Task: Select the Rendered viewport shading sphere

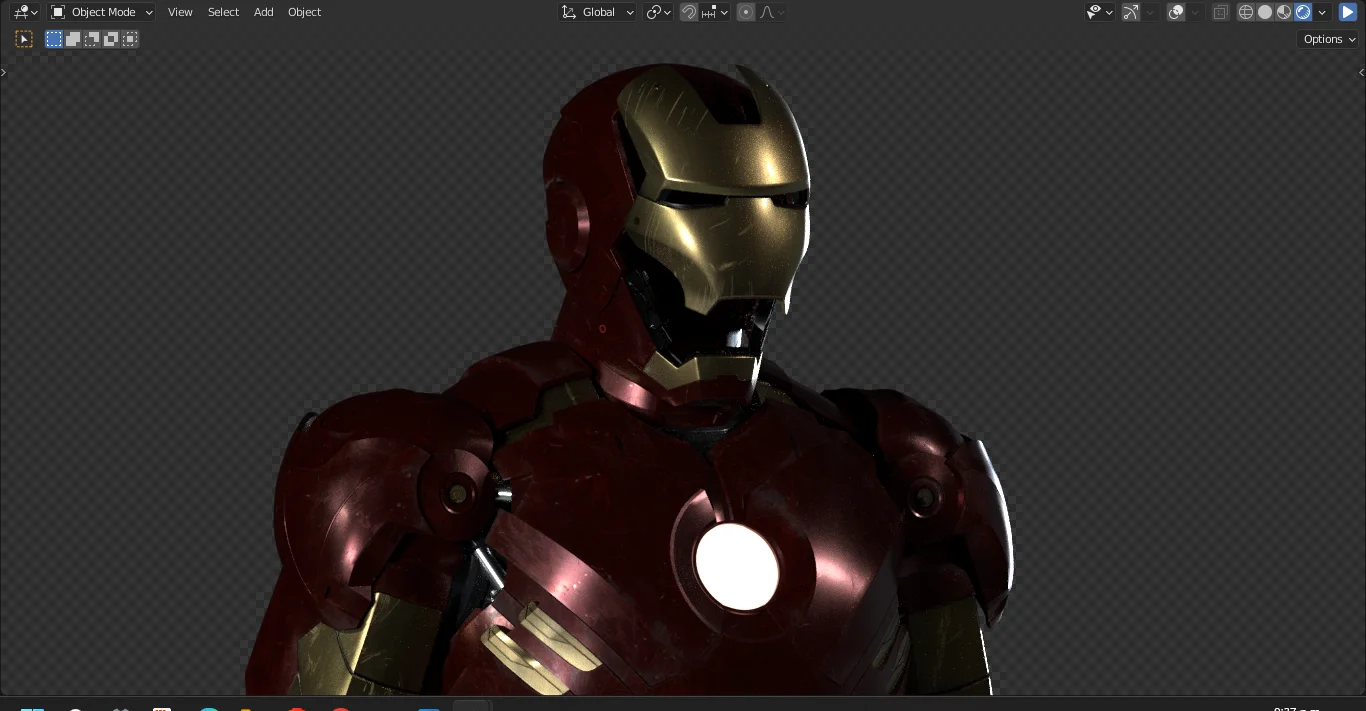Action: pyautogui.click(x=1302, y=12)
